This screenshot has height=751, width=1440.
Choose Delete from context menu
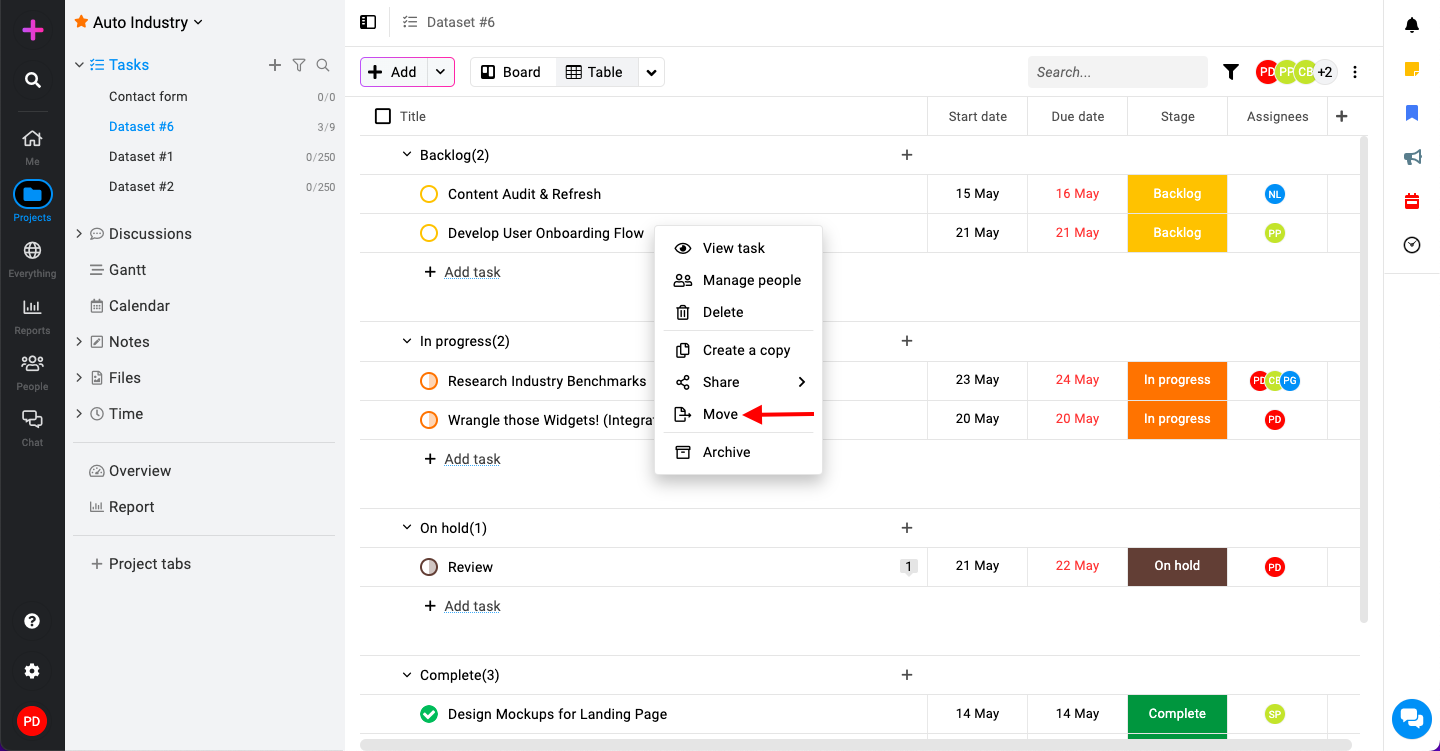click(738, 312)
